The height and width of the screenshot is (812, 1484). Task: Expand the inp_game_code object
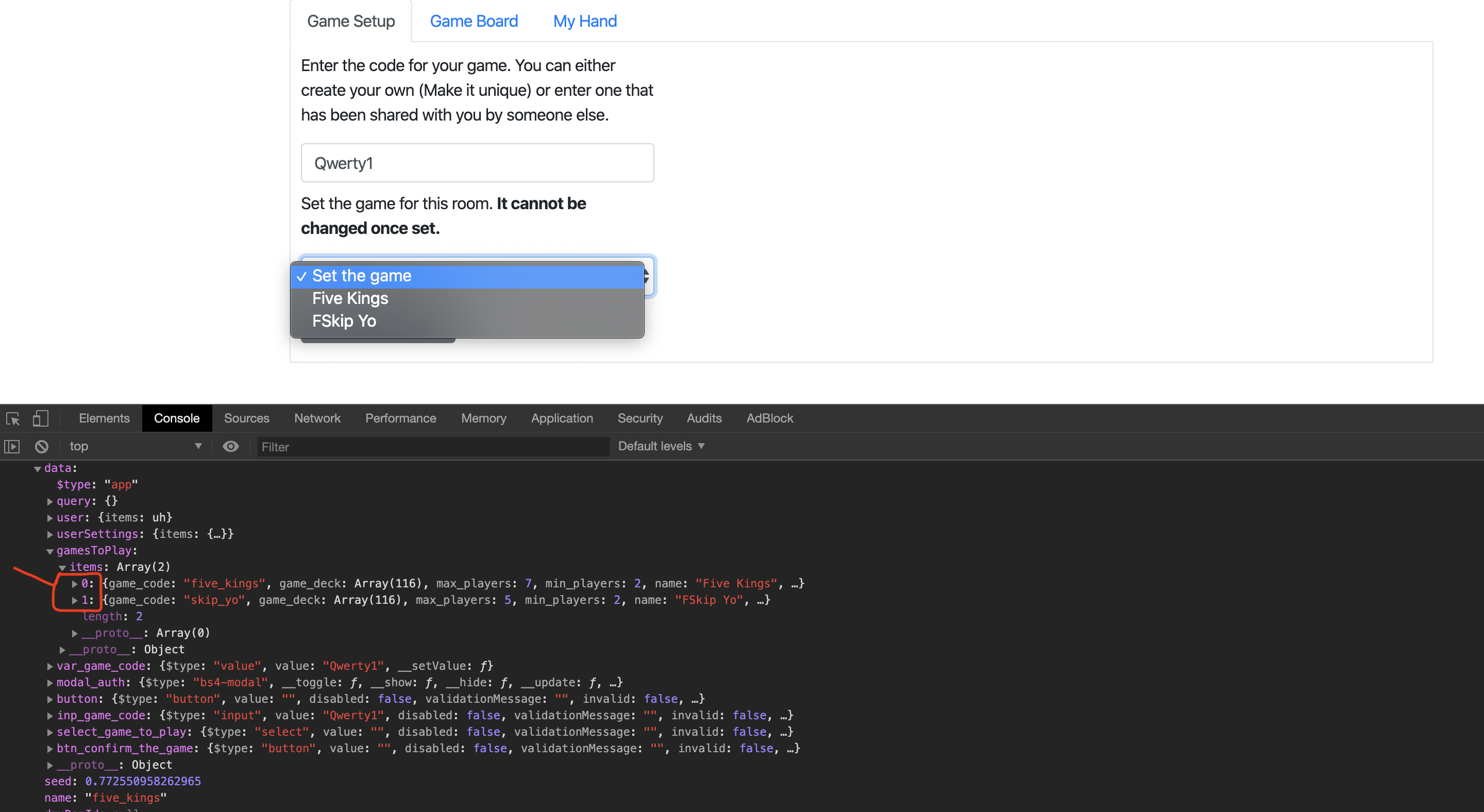[x=50, y=716]
